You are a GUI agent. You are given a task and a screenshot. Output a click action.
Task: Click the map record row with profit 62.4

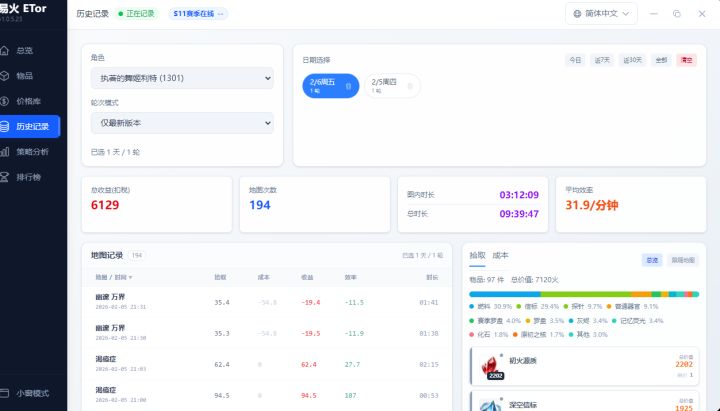coord(267,364)
